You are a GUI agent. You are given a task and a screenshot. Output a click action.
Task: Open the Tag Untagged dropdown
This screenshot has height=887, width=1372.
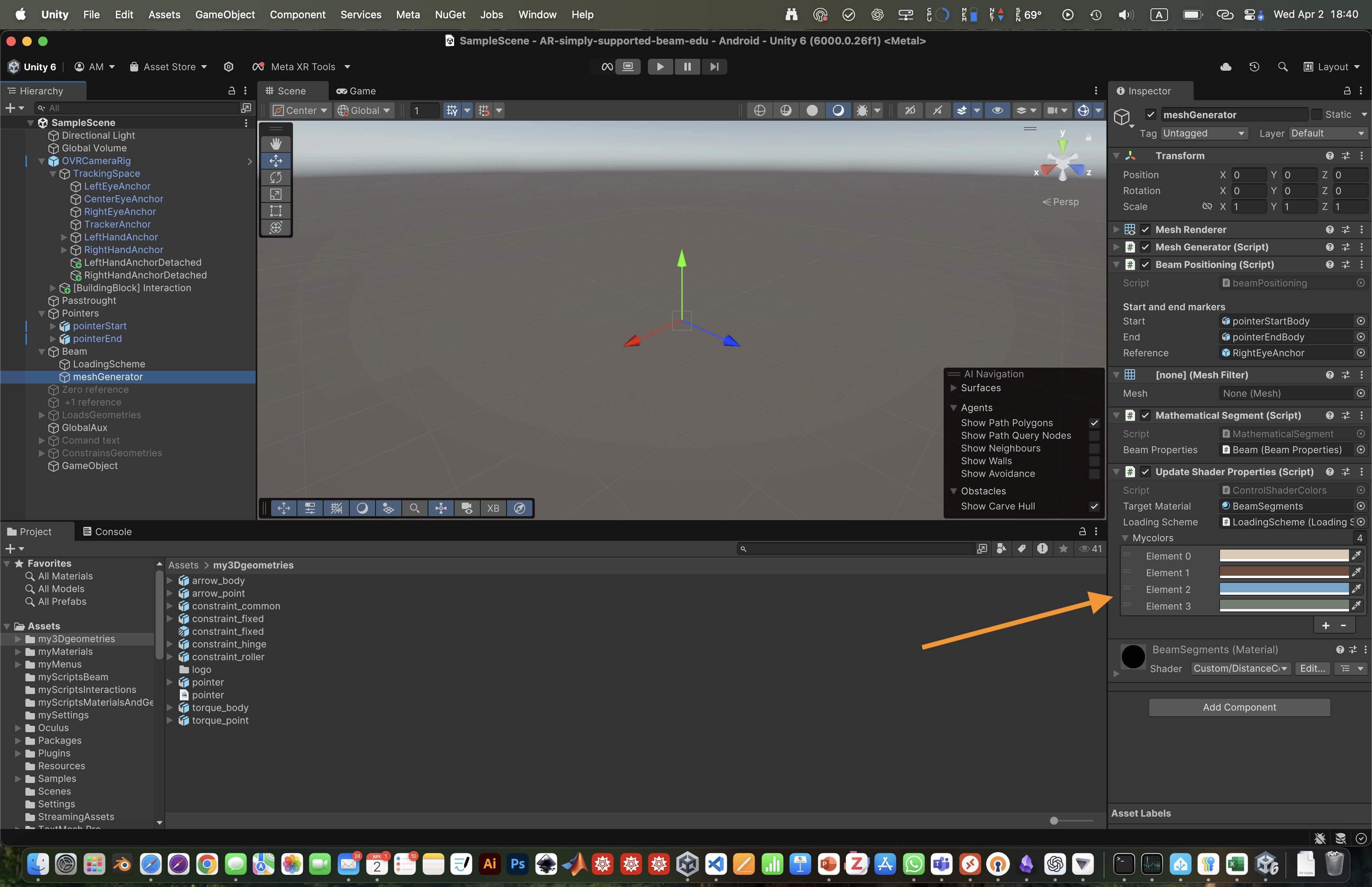(x=1203, y=133)
